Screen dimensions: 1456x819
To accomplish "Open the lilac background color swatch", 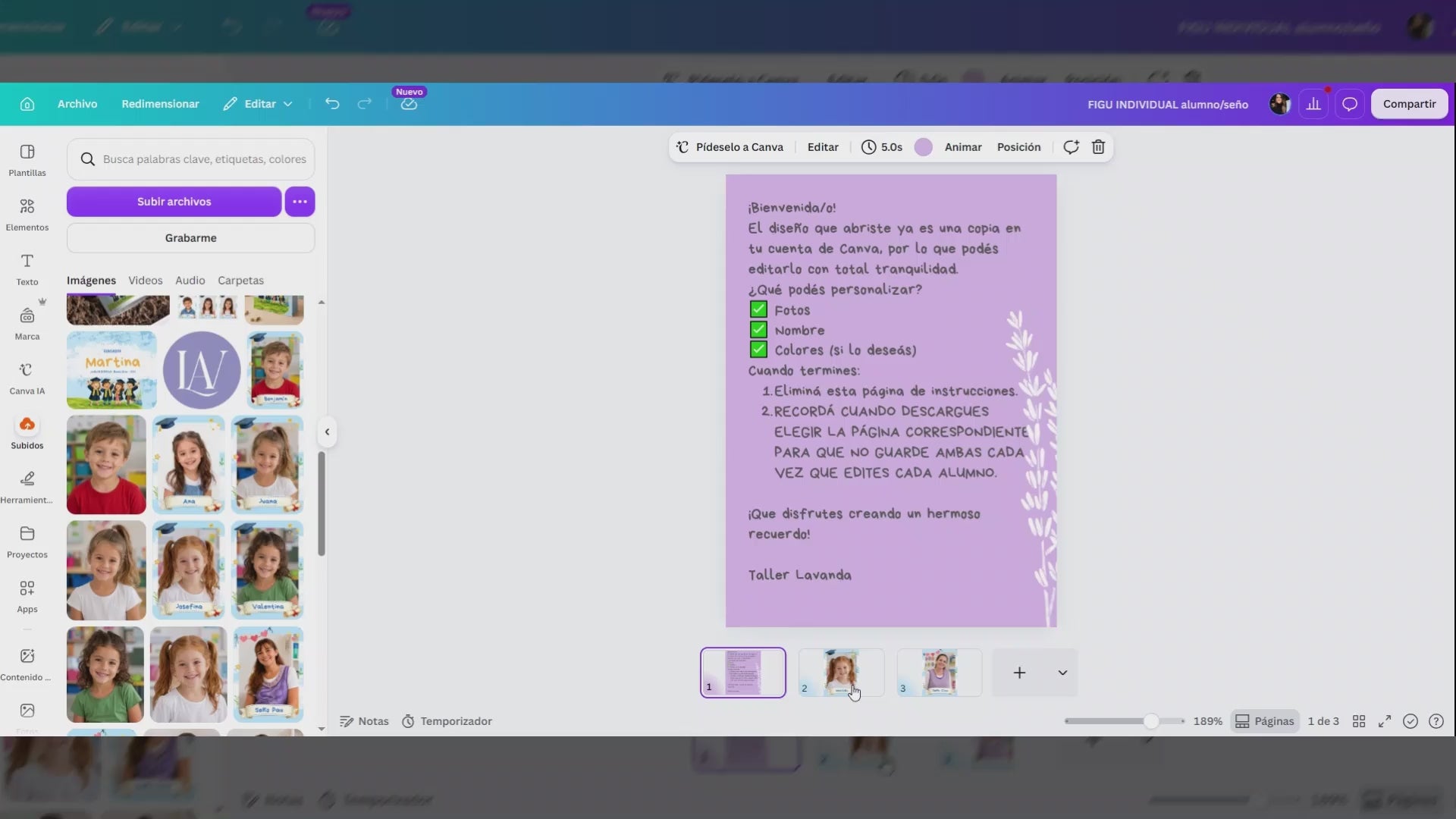I will [923, 147].
